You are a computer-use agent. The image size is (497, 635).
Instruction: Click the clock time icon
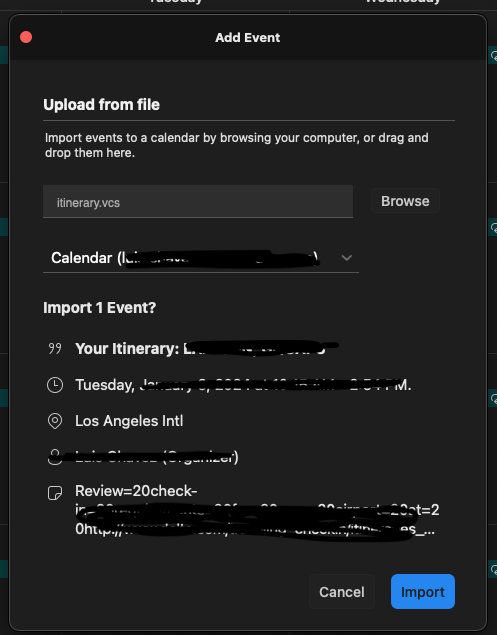(x=55, y=385)
